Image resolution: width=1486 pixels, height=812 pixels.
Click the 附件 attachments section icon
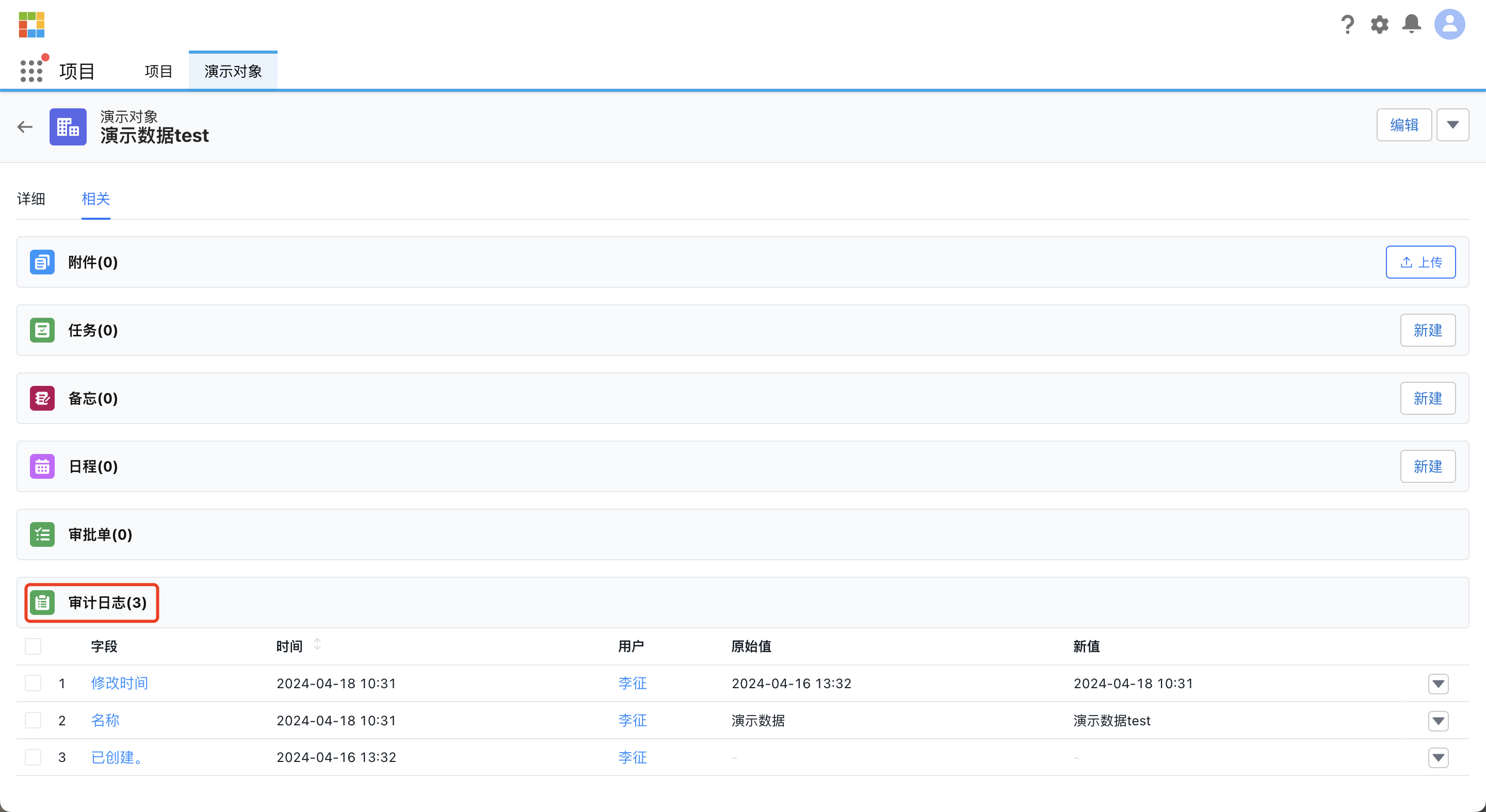pyautogui.click(x=42, y=263)
